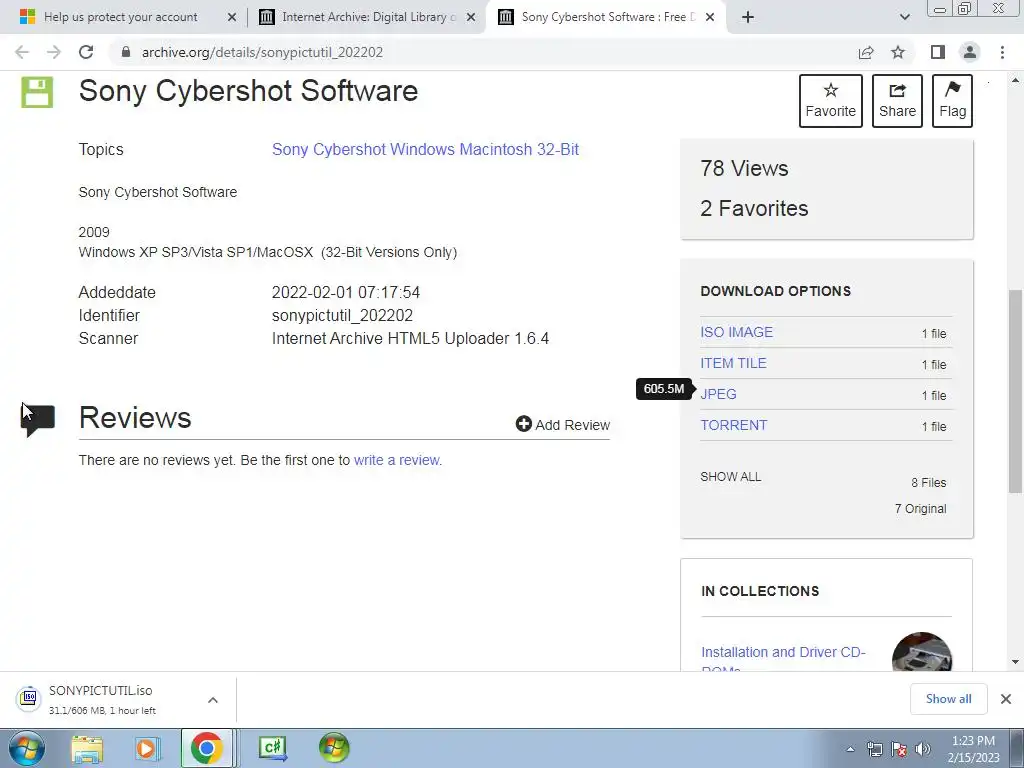The image size is (1024, 768).
Task: Select the identifier text sonypictutil_202202
Action: tap(342, 315)
